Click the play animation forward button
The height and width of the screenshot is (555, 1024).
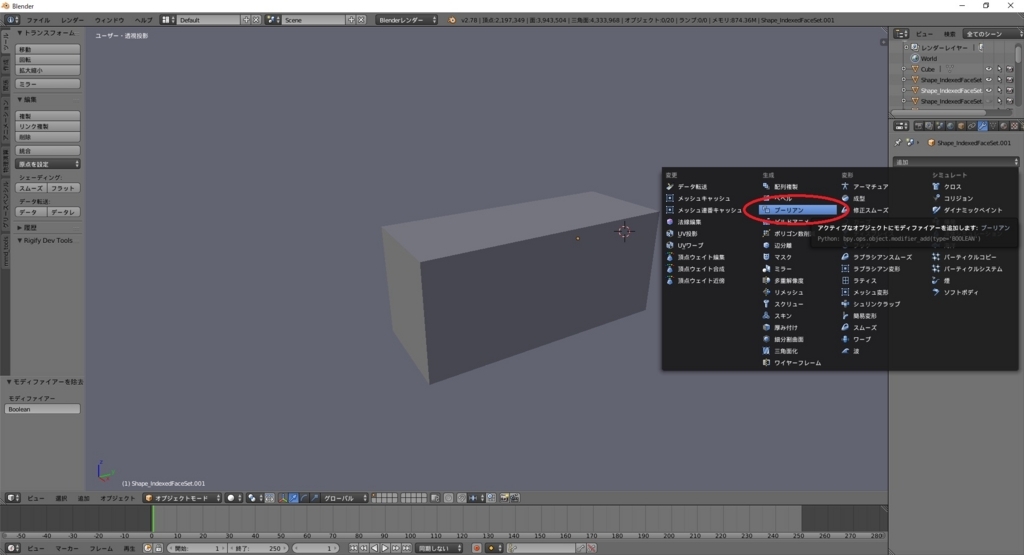click(385, 548)
